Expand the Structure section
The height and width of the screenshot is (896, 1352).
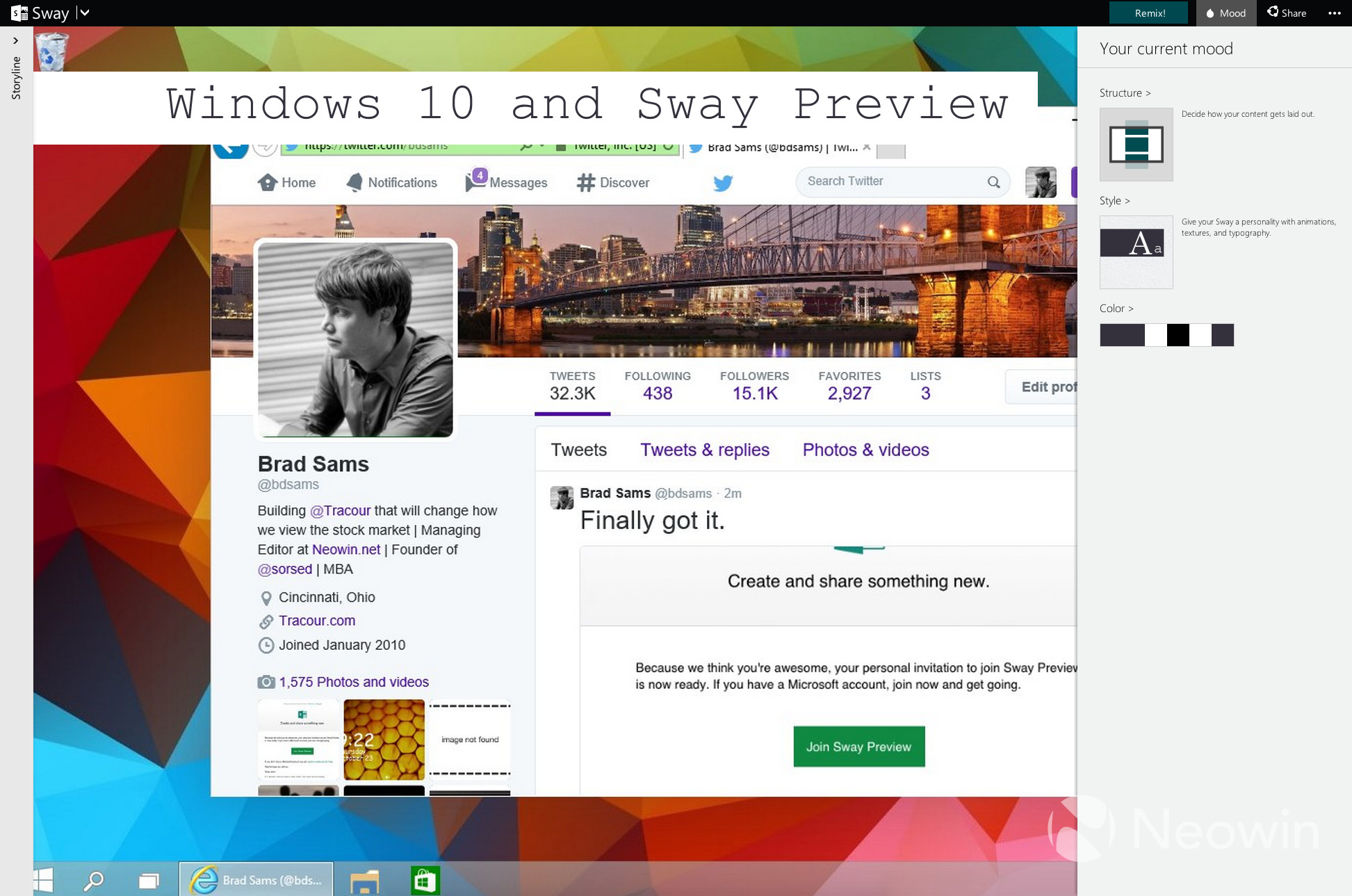click(1125, 92)
